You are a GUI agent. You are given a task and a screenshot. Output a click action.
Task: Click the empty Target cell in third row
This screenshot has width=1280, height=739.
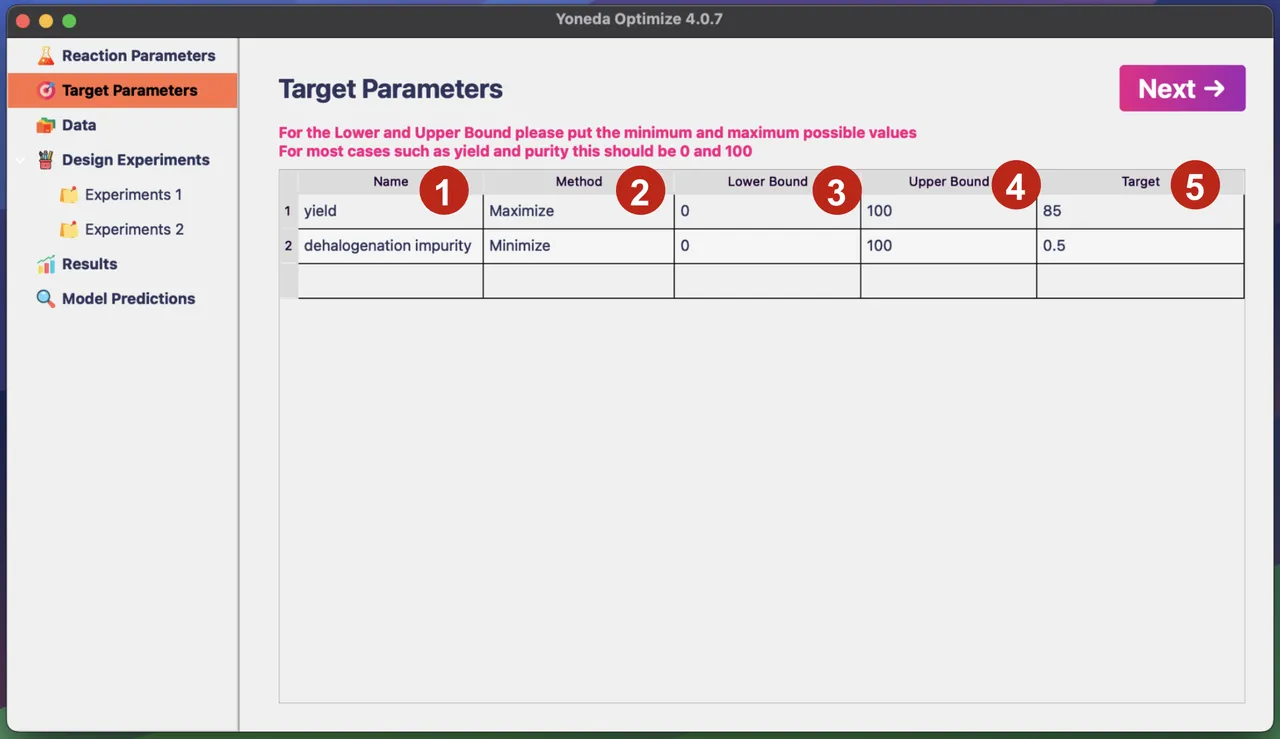tap(1140, 281)
